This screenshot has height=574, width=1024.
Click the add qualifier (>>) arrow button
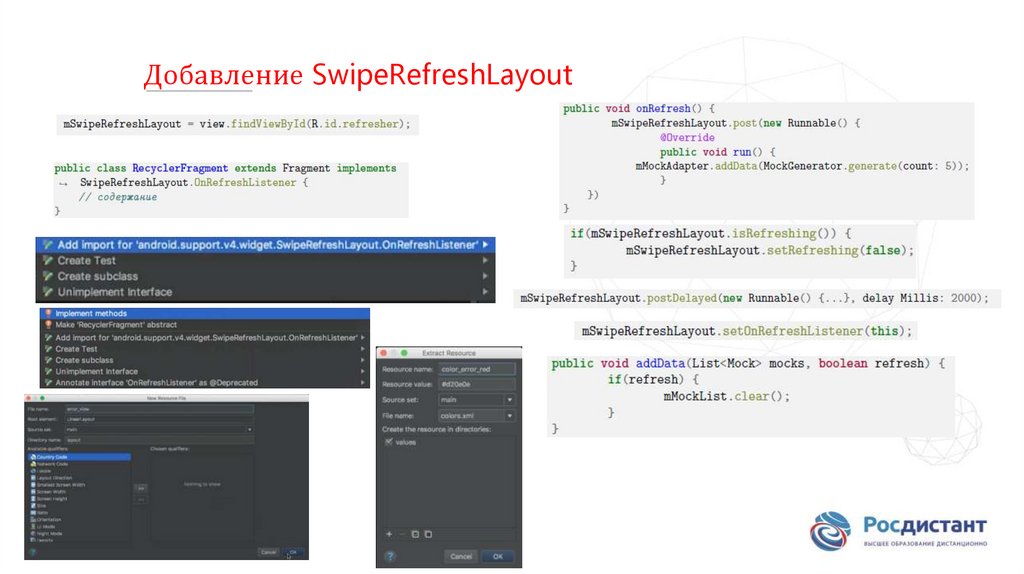141,487
